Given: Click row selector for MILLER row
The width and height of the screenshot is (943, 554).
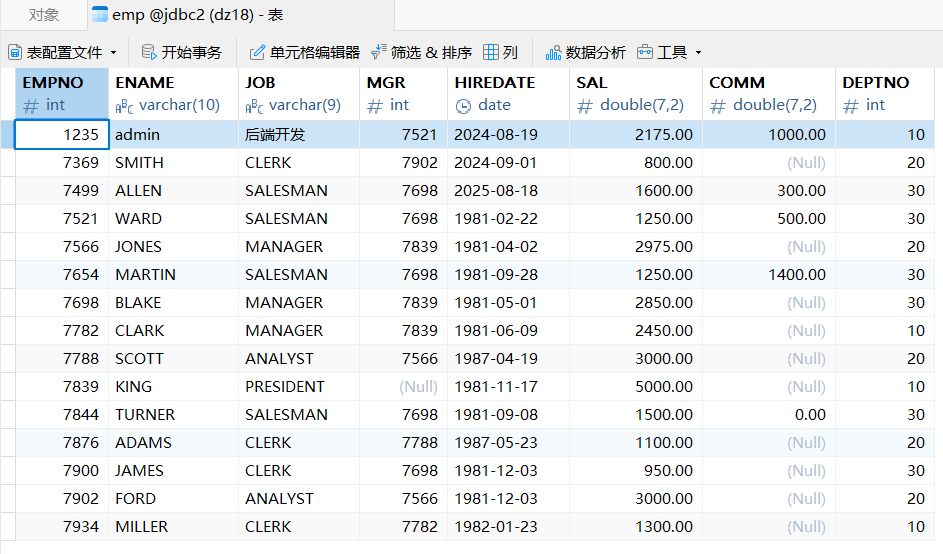Looking at the screenshot, I should tap(8, 526).
